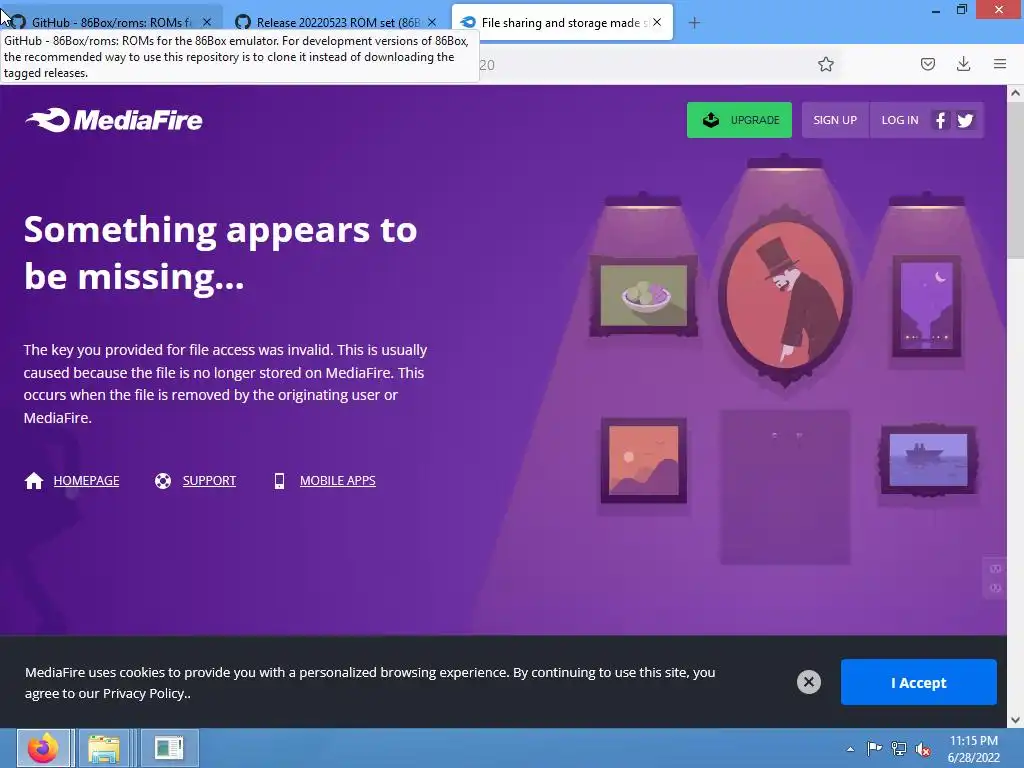
Task: Open the HOMEPAGE link
Action: [86, 481]
